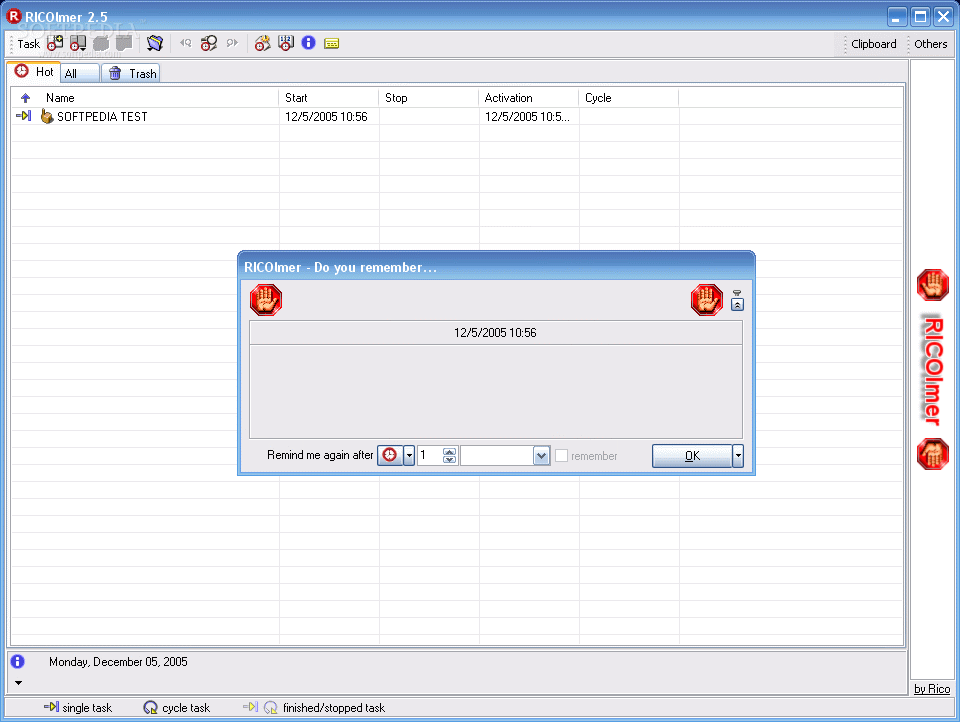Select the SOFTPEDIA TEST task name
Image resolution: width=960 pixels, height=722 pixels.
pyautogui.click(x=102, y=116)
